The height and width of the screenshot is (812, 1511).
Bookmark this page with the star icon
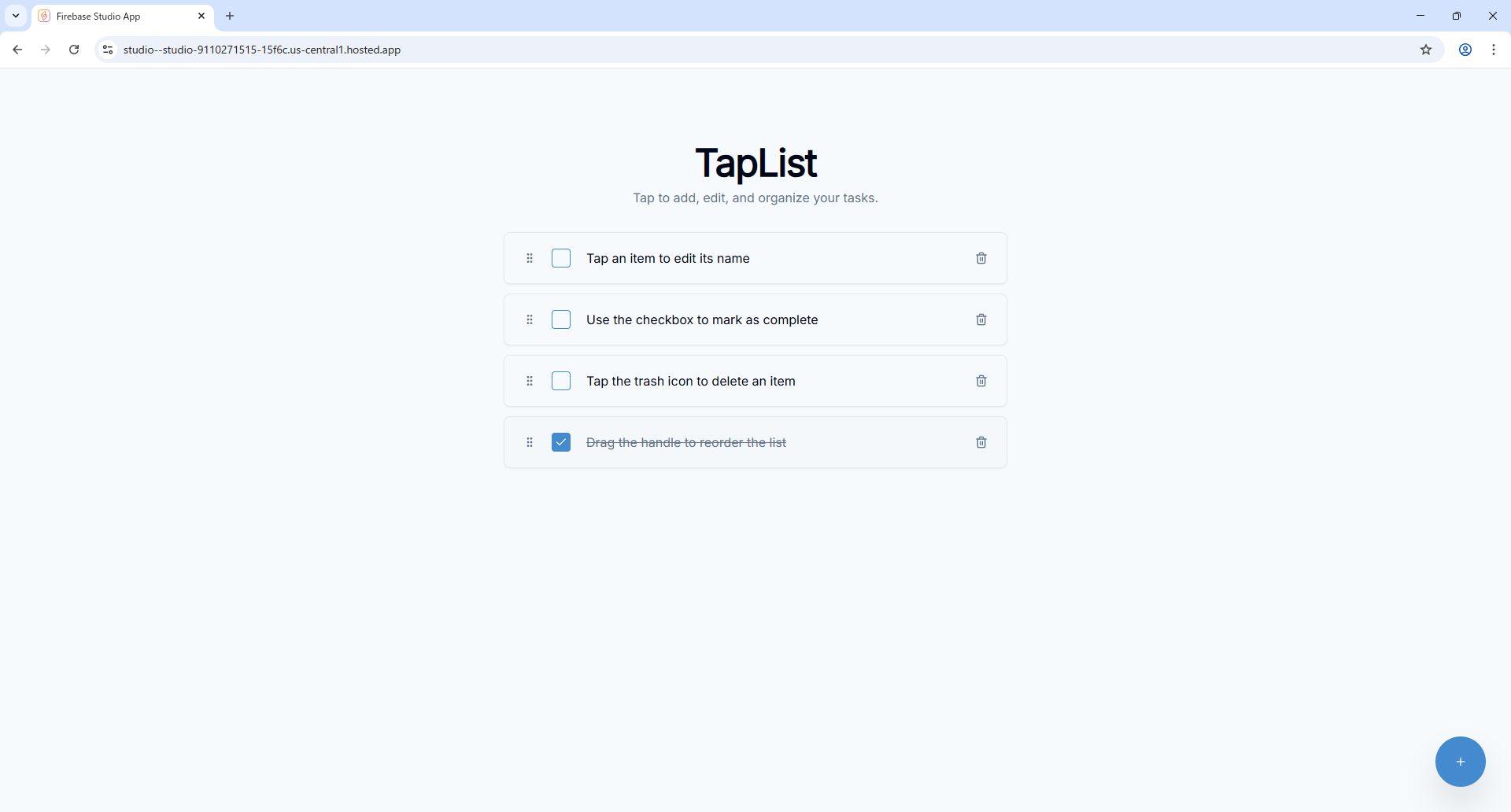pos(1426,49)
